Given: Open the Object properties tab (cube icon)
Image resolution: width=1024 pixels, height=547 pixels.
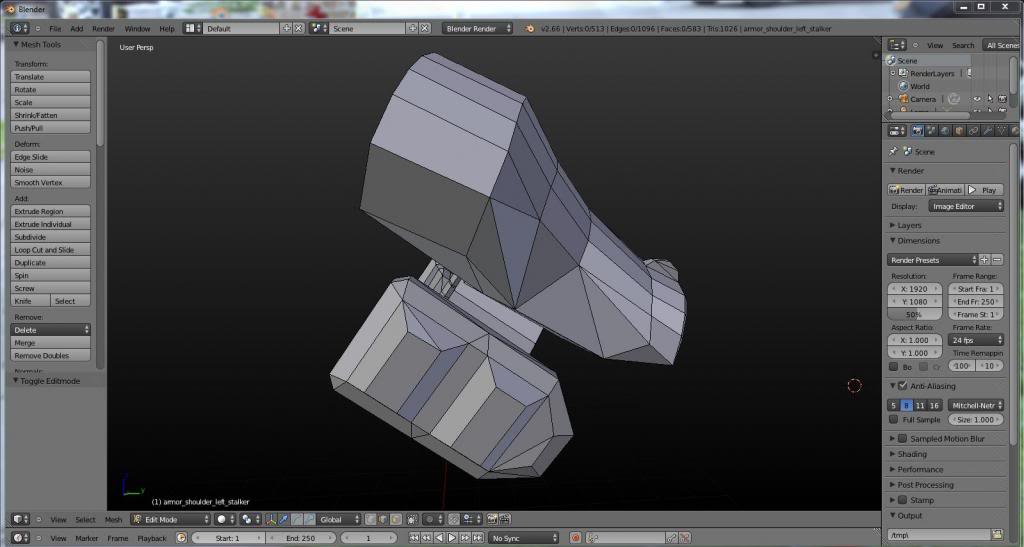Looking at the screenshot, I should point(960,130).
